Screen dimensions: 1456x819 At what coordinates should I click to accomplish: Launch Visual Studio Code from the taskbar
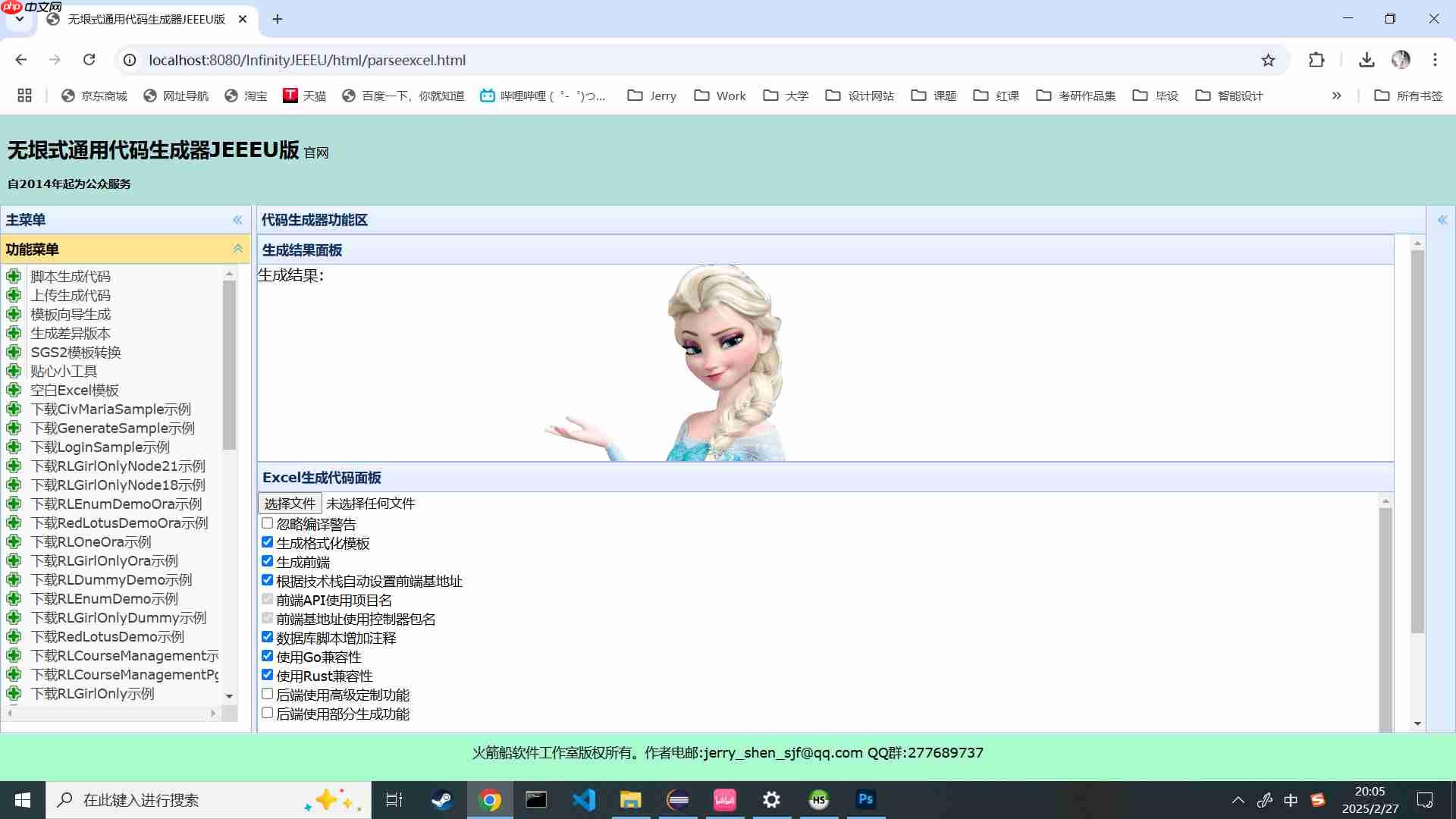pyautogui.click(x=584, y=799)
